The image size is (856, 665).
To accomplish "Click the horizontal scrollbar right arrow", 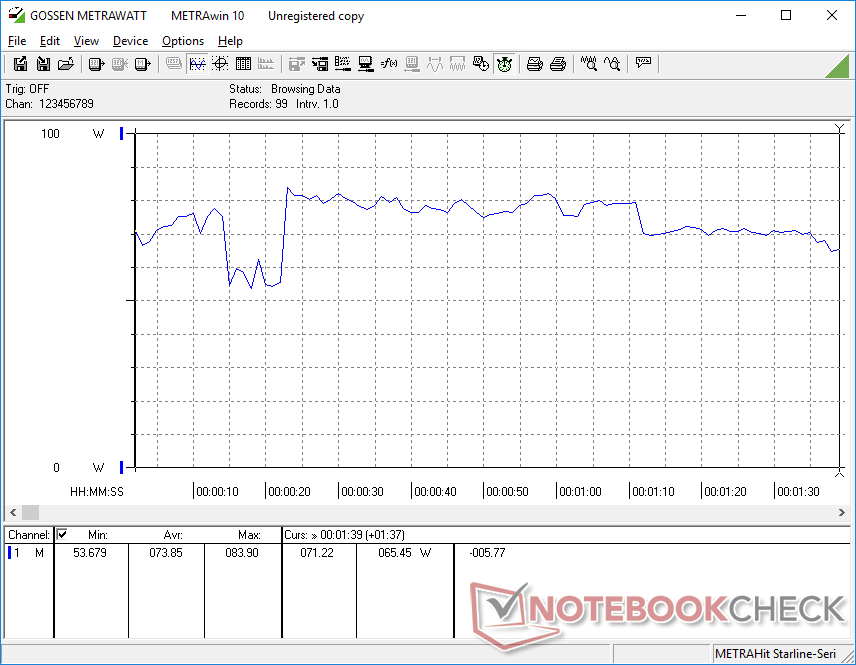I will pos(841,512).
